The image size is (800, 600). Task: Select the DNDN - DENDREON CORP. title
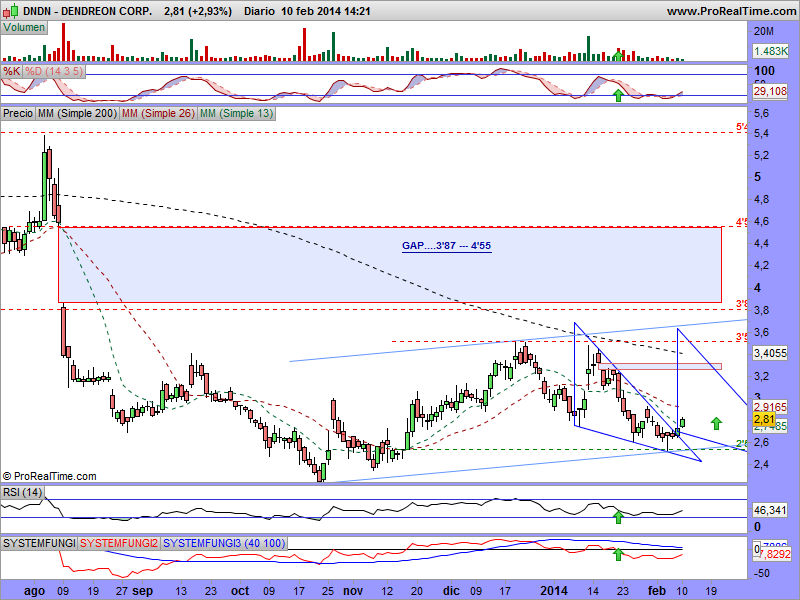88,11
